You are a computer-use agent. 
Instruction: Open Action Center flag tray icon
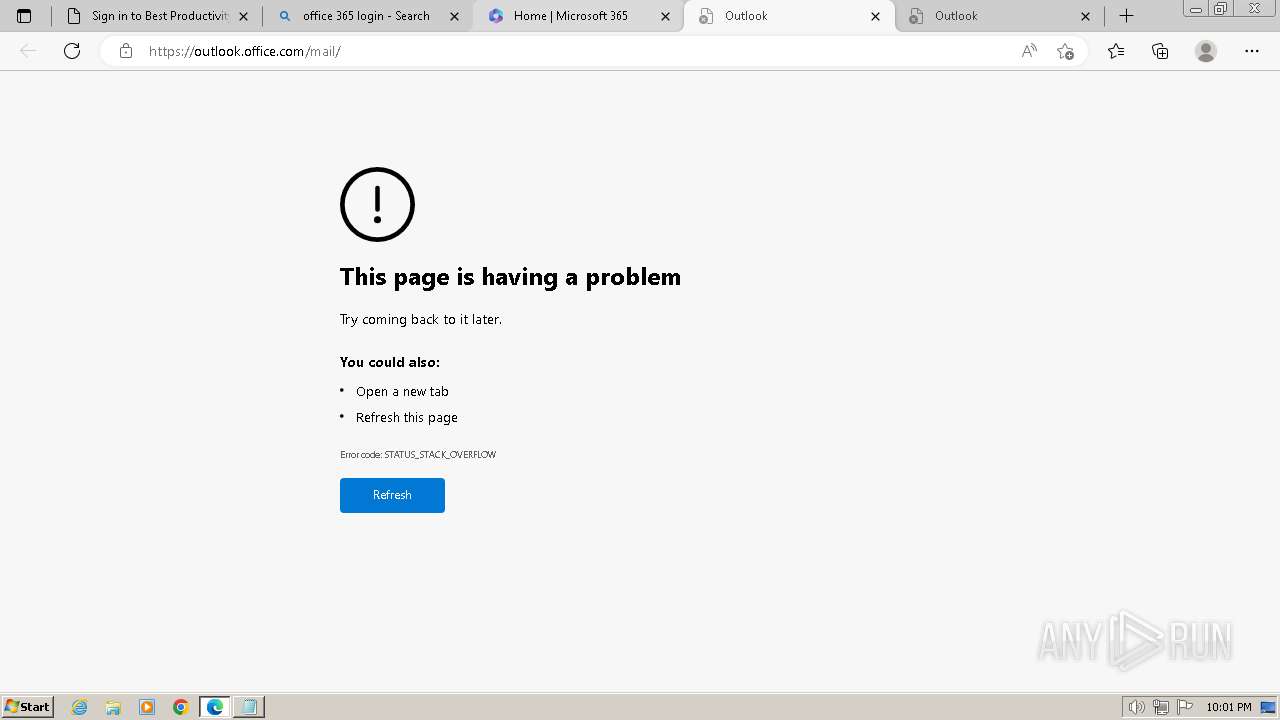point(1185,707)
